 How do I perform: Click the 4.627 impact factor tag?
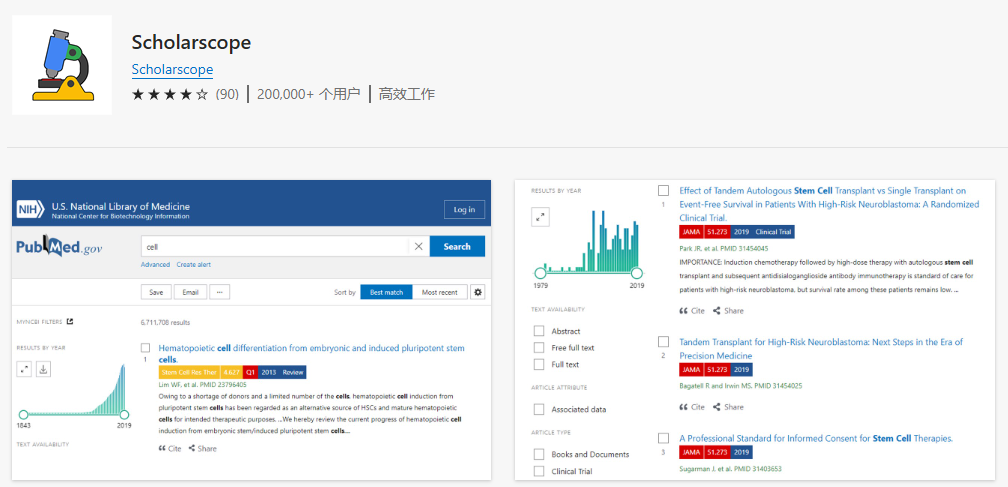click(x=231, y=372)
